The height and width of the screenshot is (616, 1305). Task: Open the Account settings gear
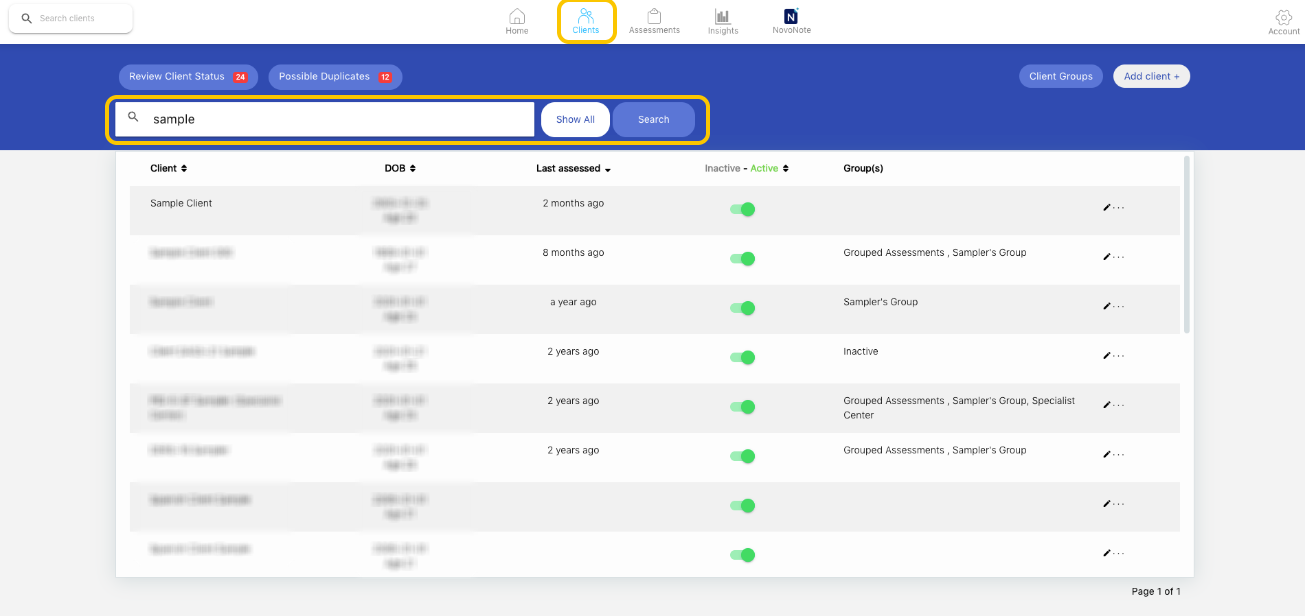(x=1284, y=22)
